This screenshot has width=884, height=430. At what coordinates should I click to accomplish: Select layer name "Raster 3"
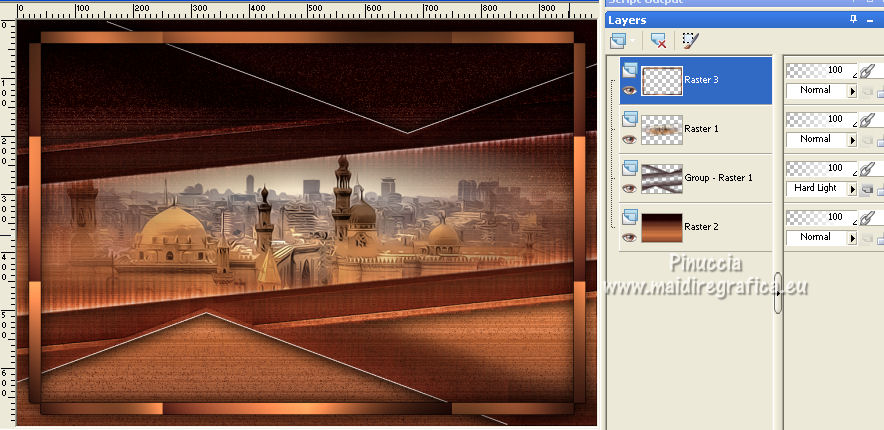click(x=701, y=80)
